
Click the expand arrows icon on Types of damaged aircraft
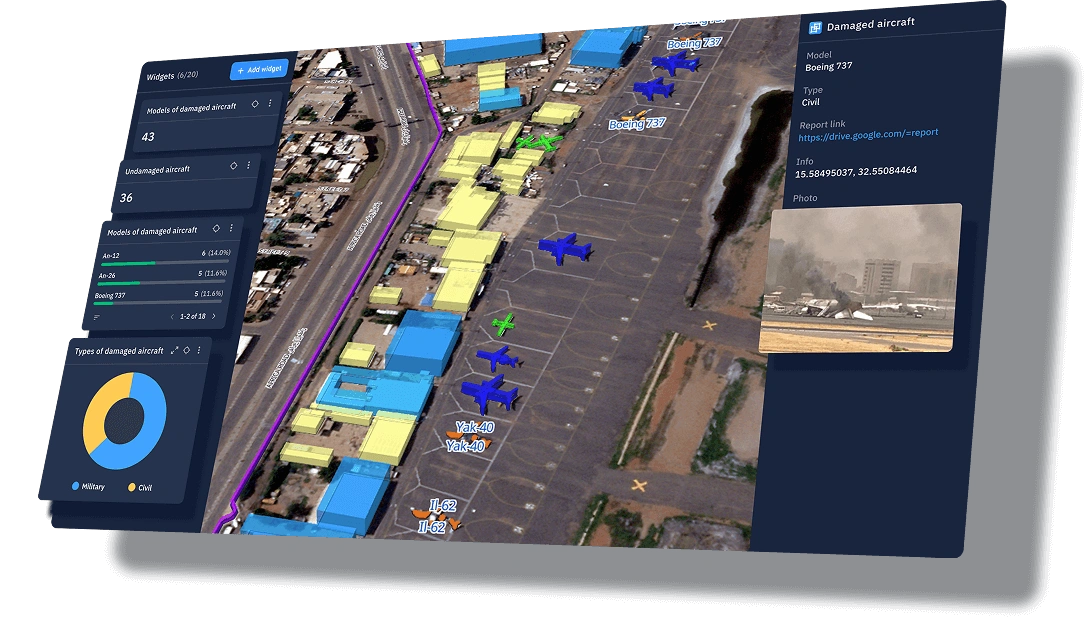click(x=174, y=350)
